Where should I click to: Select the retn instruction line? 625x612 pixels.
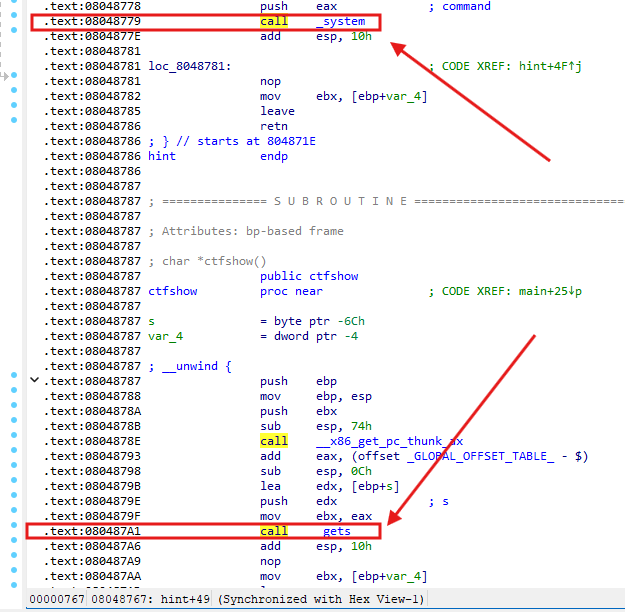[x=274, y=126]
